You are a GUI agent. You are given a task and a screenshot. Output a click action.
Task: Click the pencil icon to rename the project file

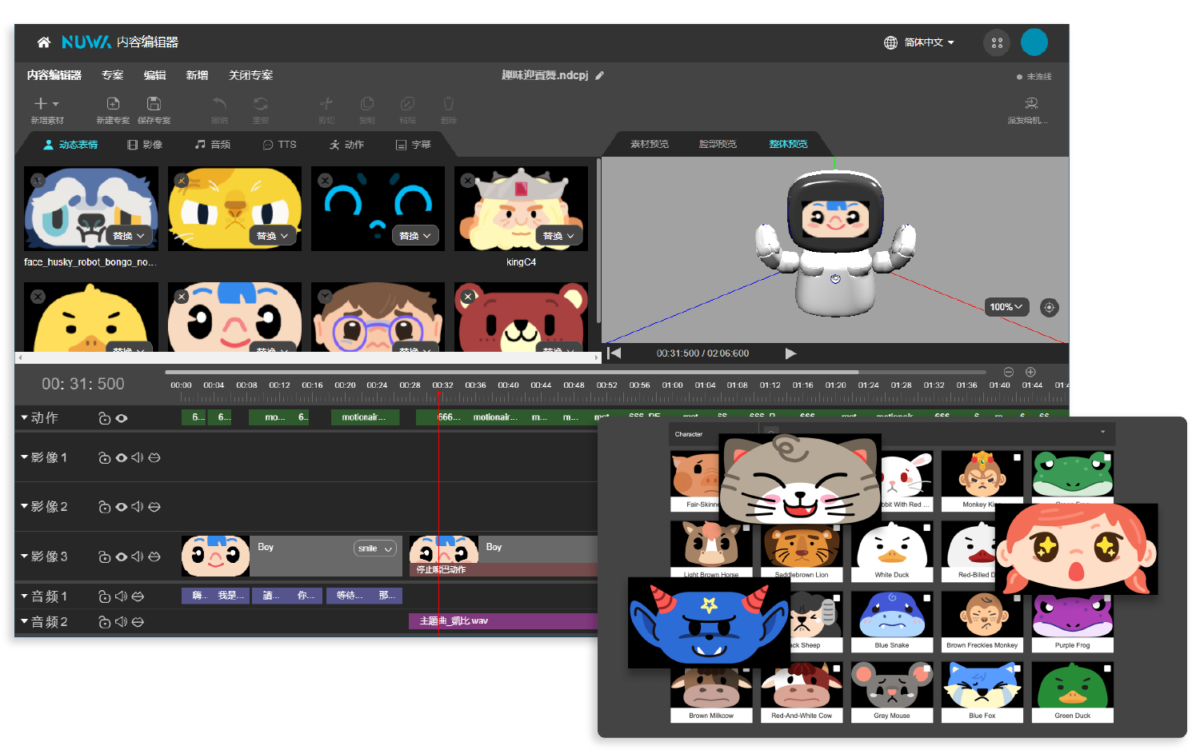coord(600,75)
